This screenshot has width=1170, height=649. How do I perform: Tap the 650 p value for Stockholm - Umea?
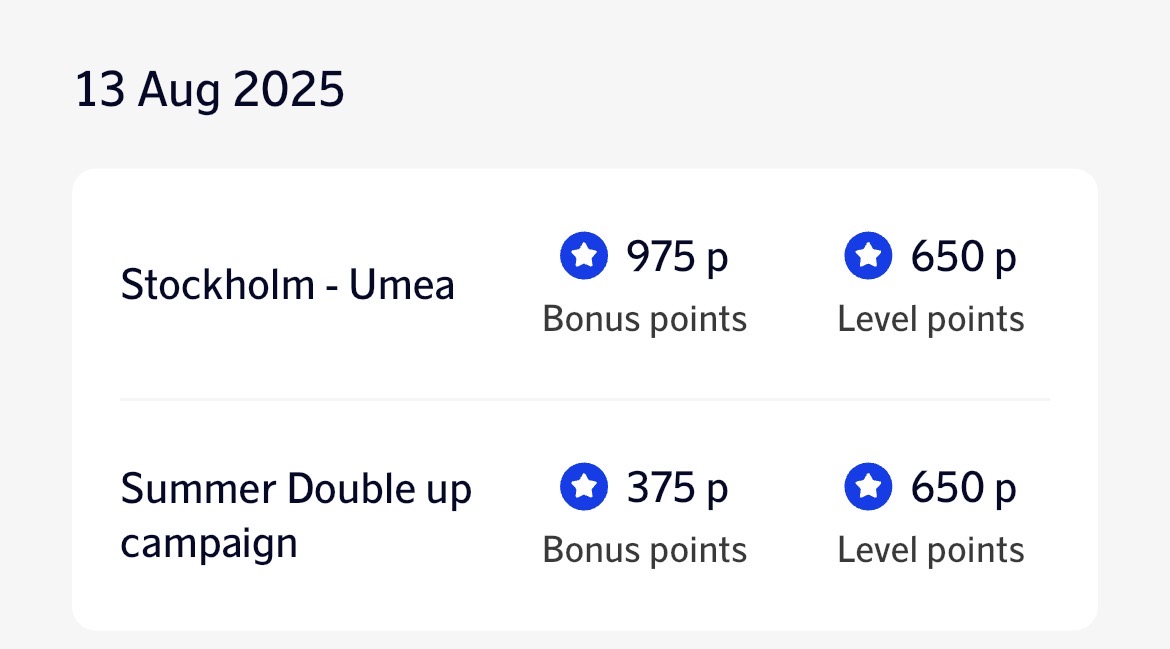coord(962,257)
